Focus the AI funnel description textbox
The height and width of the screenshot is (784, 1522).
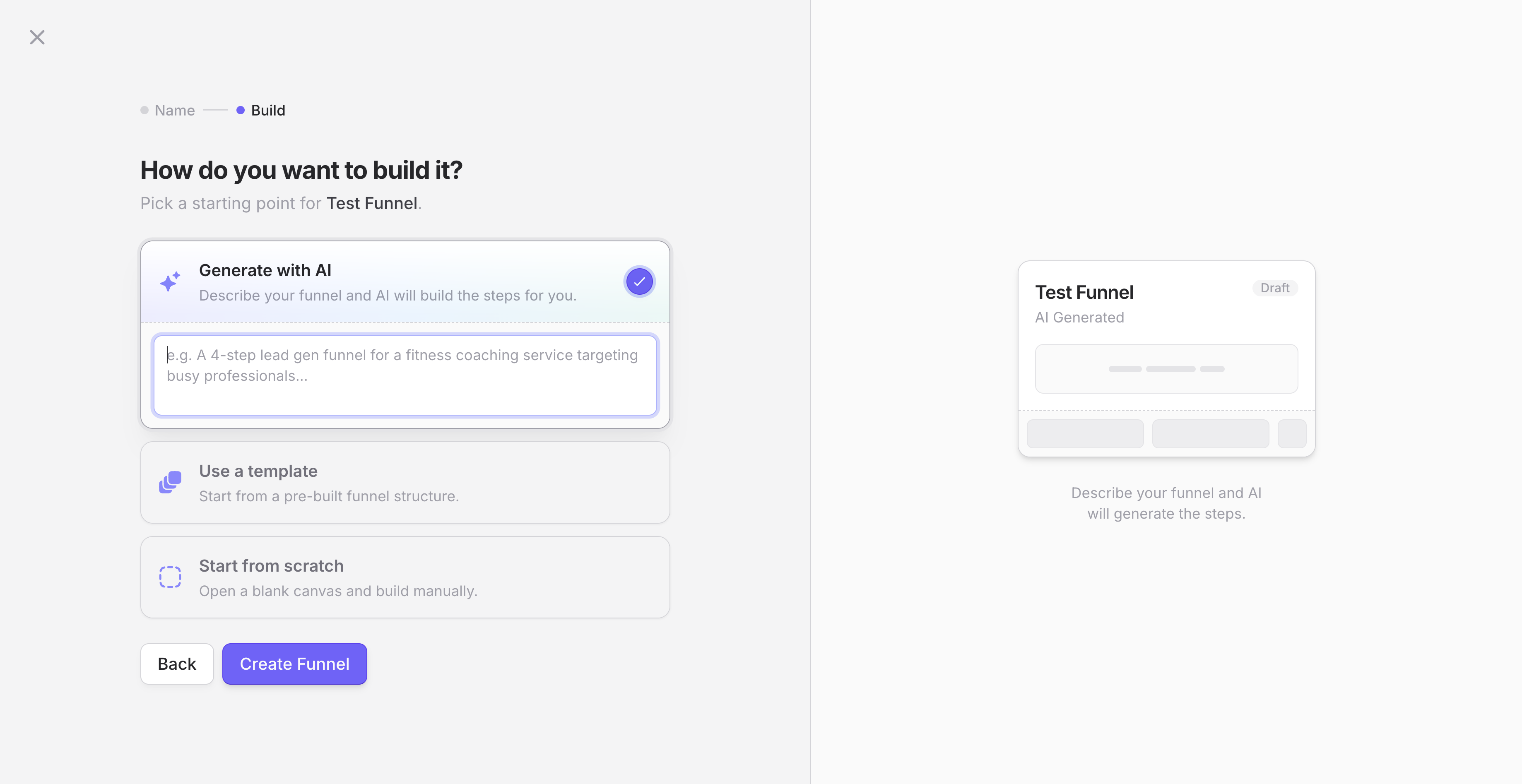click(405, 375)
